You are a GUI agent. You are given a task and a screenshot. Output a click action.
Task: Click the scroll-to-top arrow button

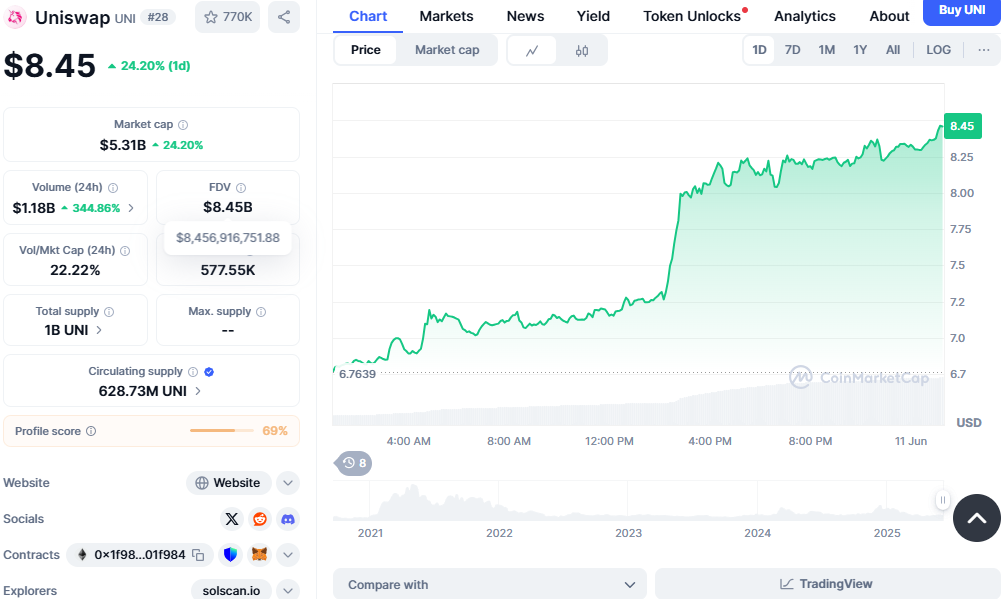976,518
